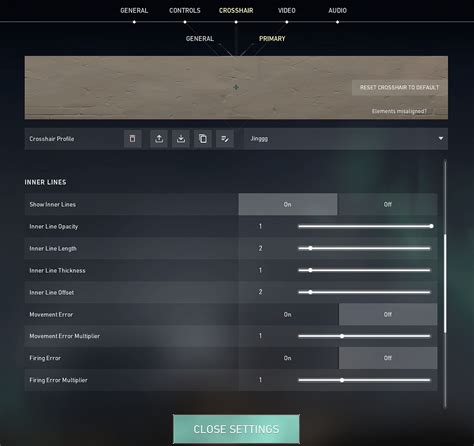The width and height of the screenshot is (474, 446).
Task: Click the settings list vertical scrollbar
Action: (x=445, y=283)
